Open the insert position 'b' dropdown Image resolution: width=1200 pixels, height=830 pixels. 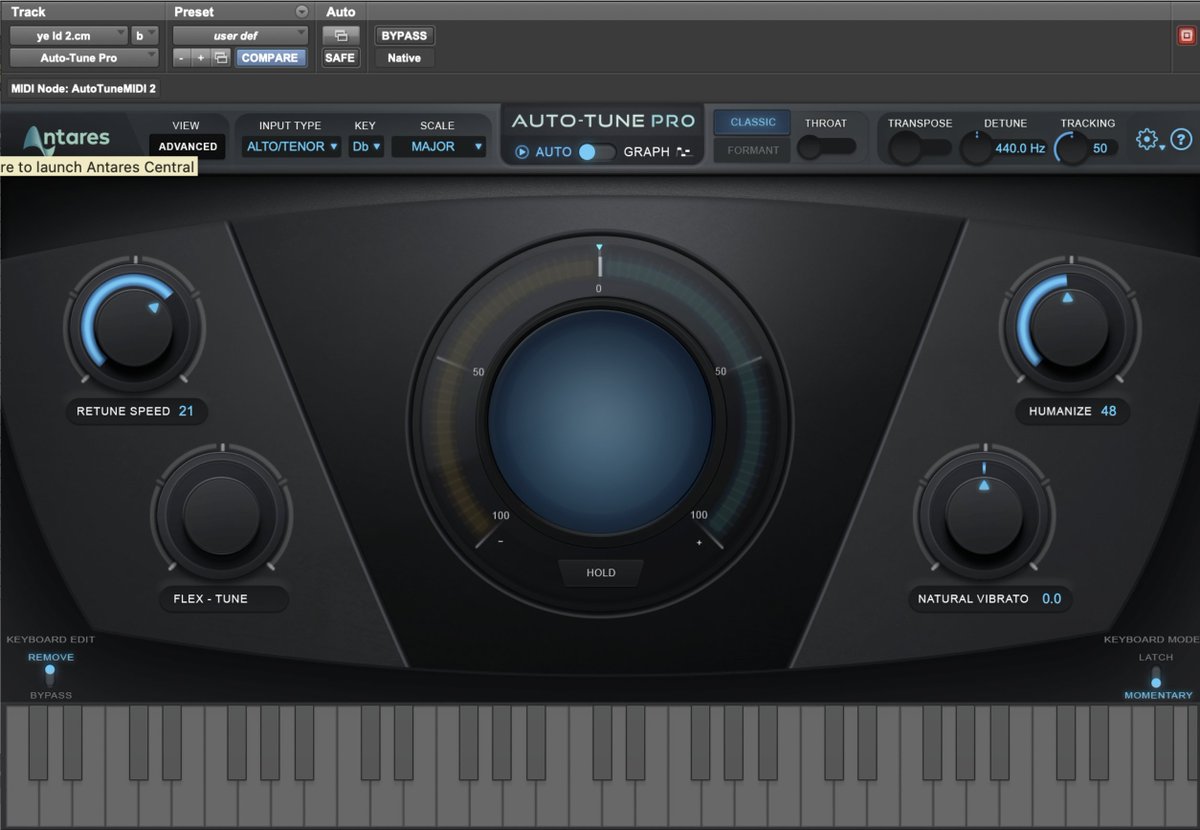[x=144, y=35]
